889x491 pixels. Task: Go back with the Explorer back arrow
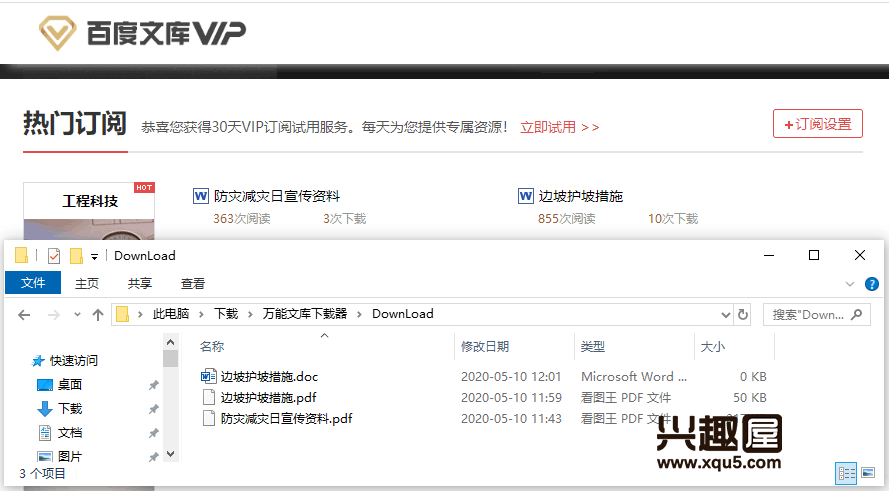coord(24,315)
